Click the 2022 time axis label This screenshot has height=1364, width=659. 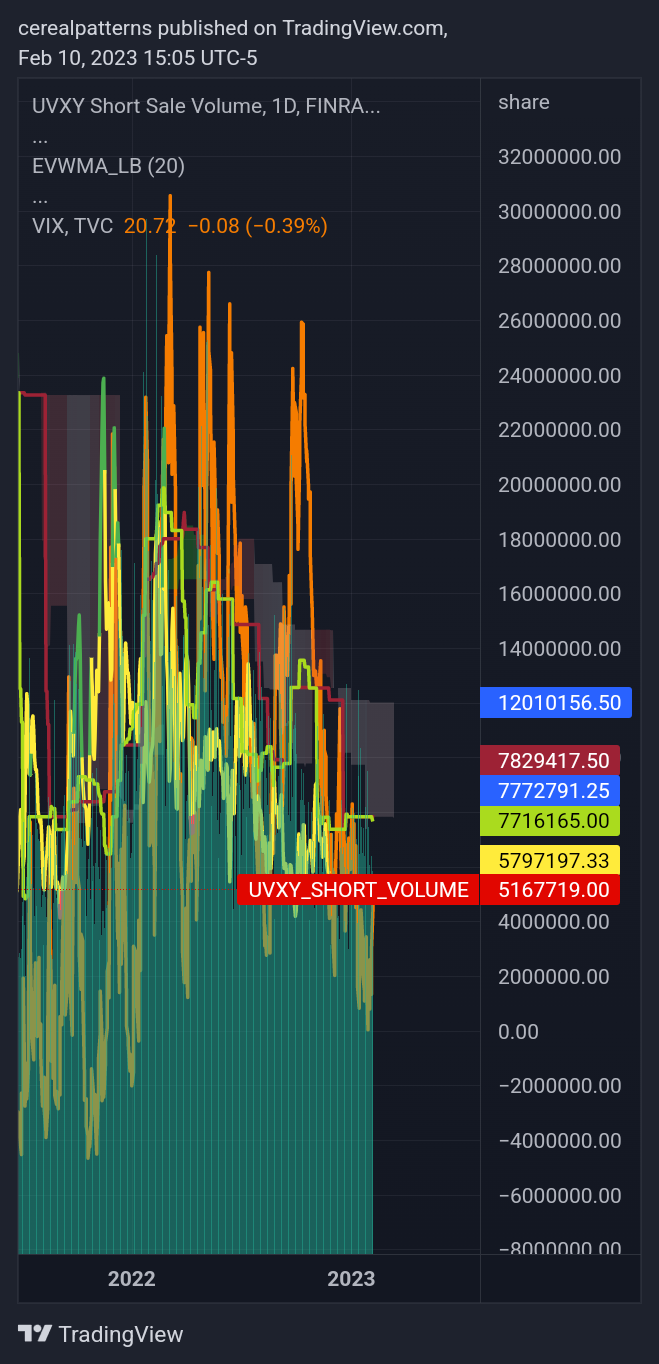point(131,1278)
